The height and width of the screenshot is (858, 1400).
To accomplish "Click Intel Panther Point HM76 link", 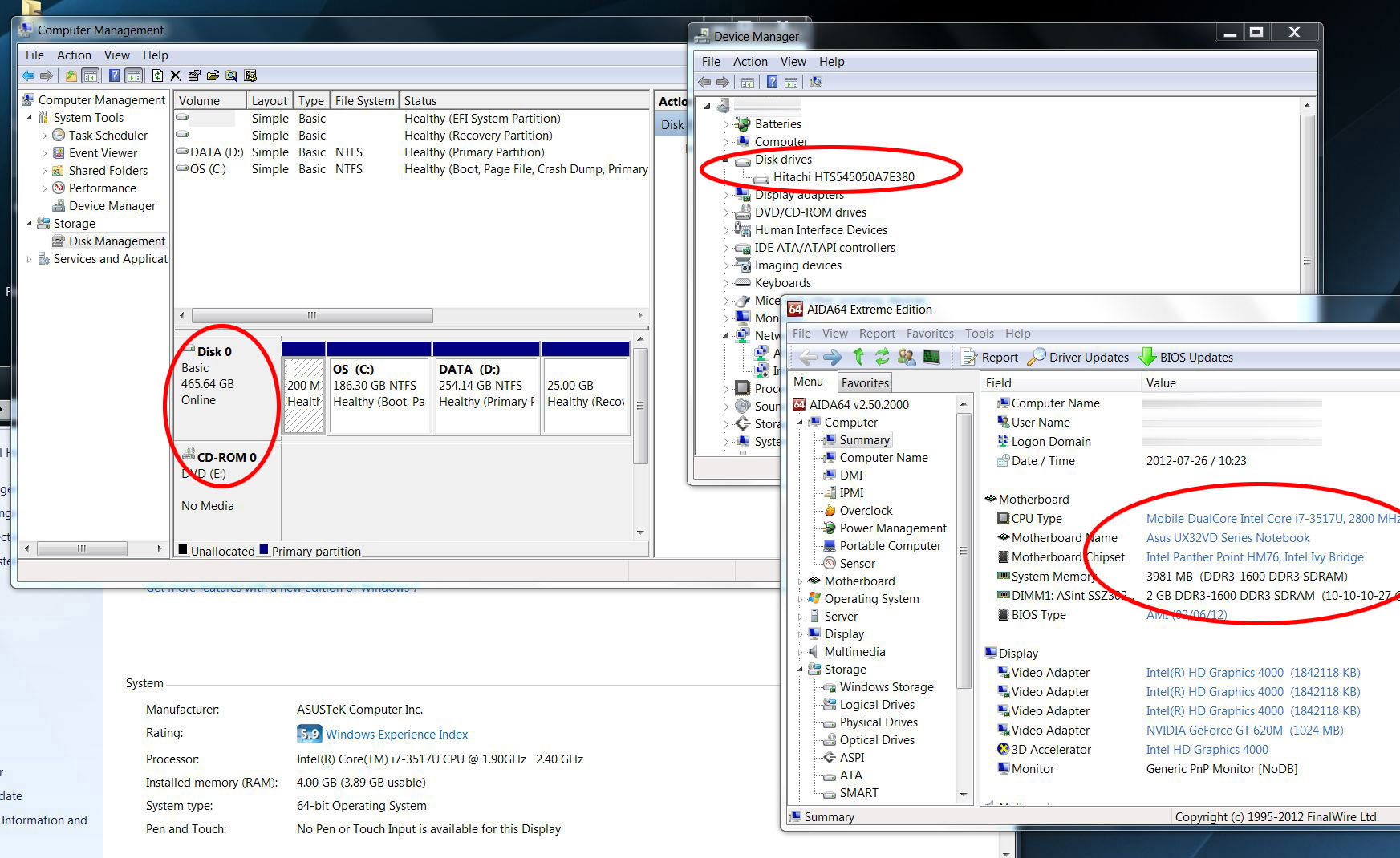I will coord(1254,557).
